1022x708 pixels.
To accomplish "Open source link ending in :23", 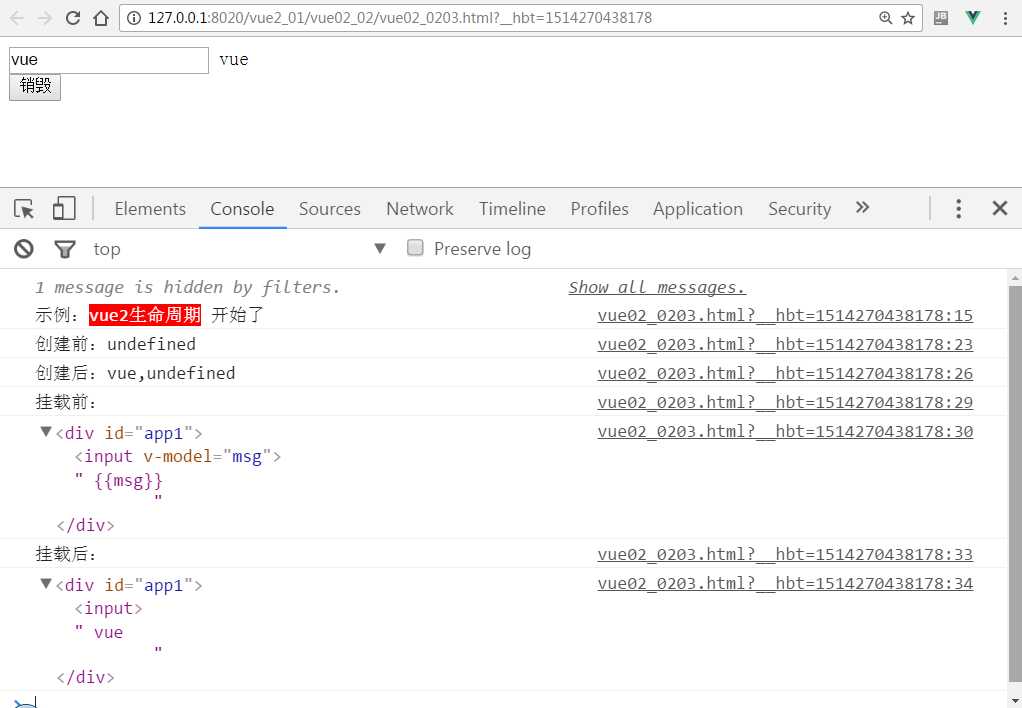I will click(785, 344).
